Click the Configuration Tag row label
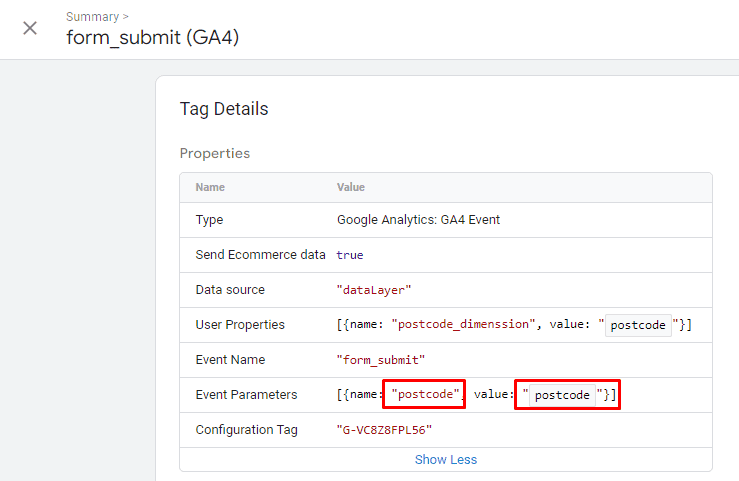 point(246,430)
